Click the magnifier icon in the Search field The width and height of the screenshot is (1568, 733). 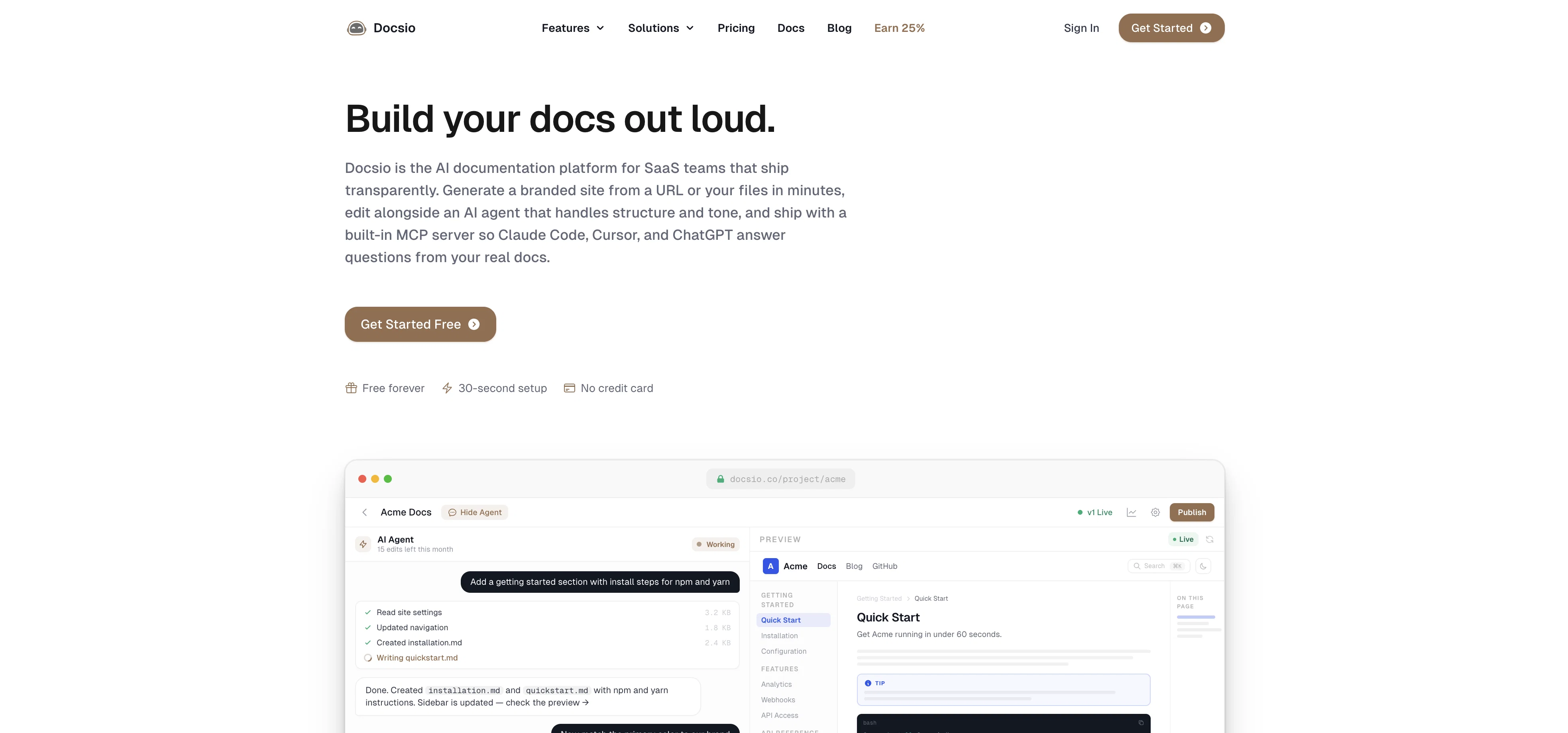point(1136,566)
